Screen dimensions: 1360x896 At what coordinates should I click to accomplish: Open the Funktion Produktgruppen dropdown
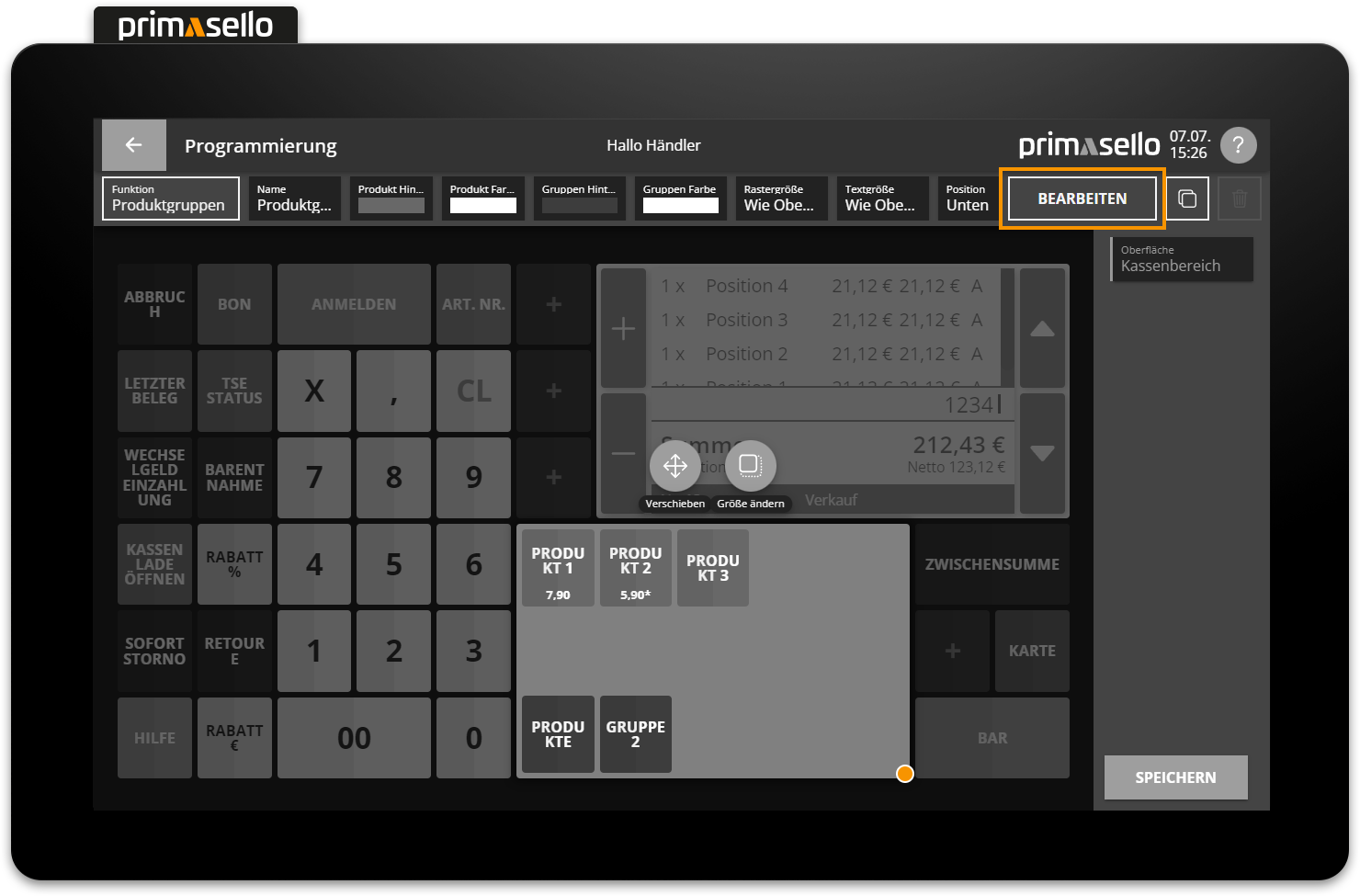[x=171, y=198]
